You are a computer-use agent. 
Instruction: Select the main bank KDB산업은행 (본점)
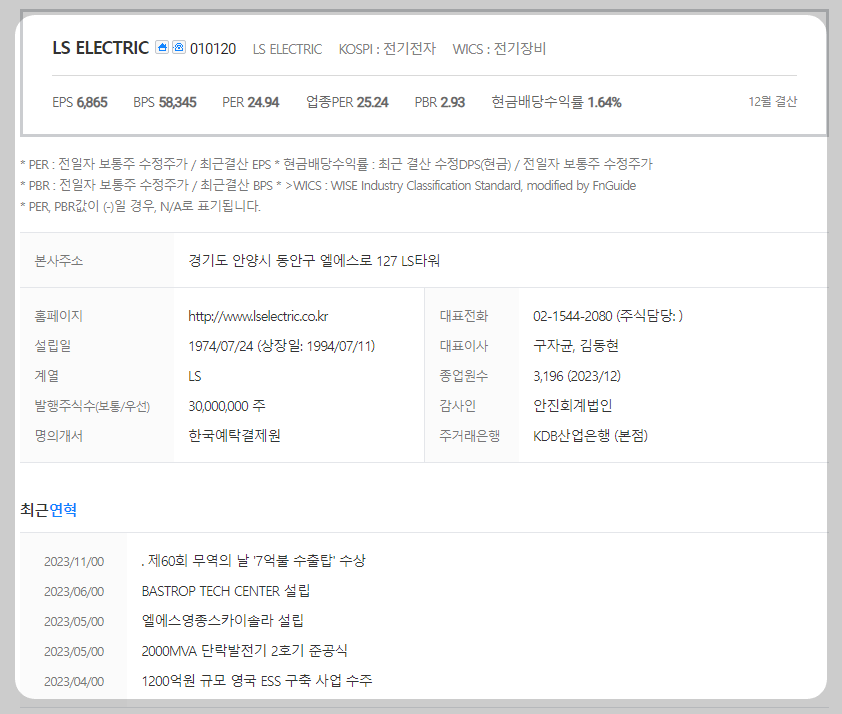pos(590,435)
